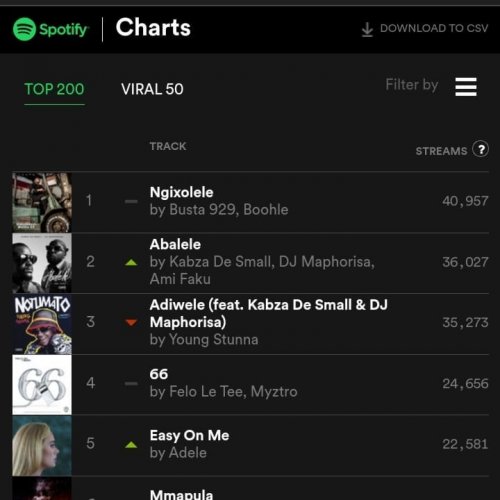
Task: Click DOWNLOAD TO CSV link
Action: click(434, 28)
